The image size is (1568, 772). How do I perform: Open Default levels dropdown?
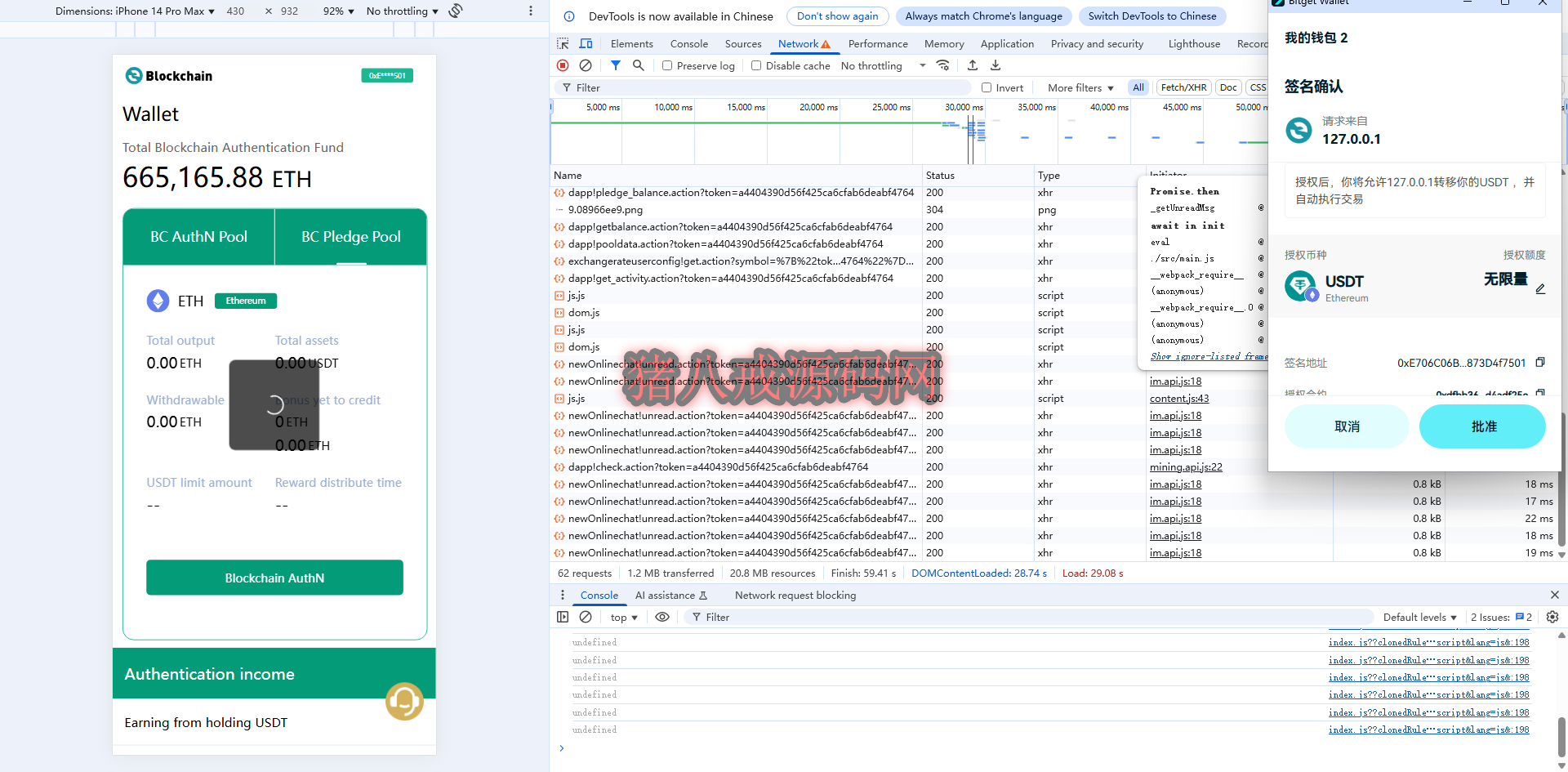1419,617
